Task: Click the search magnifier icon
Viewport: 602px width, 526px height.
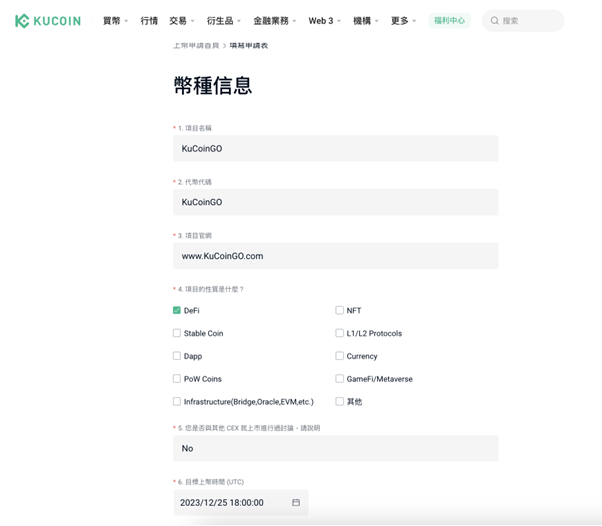Action: point(494,21)
